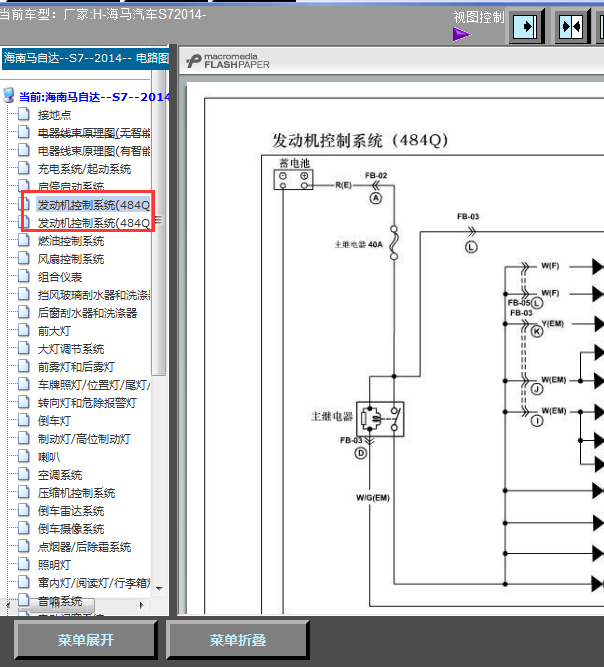Click the page icon beside 压缩机控制系统
This screenshot has height=667, width=604.
(x=24, y=492)
